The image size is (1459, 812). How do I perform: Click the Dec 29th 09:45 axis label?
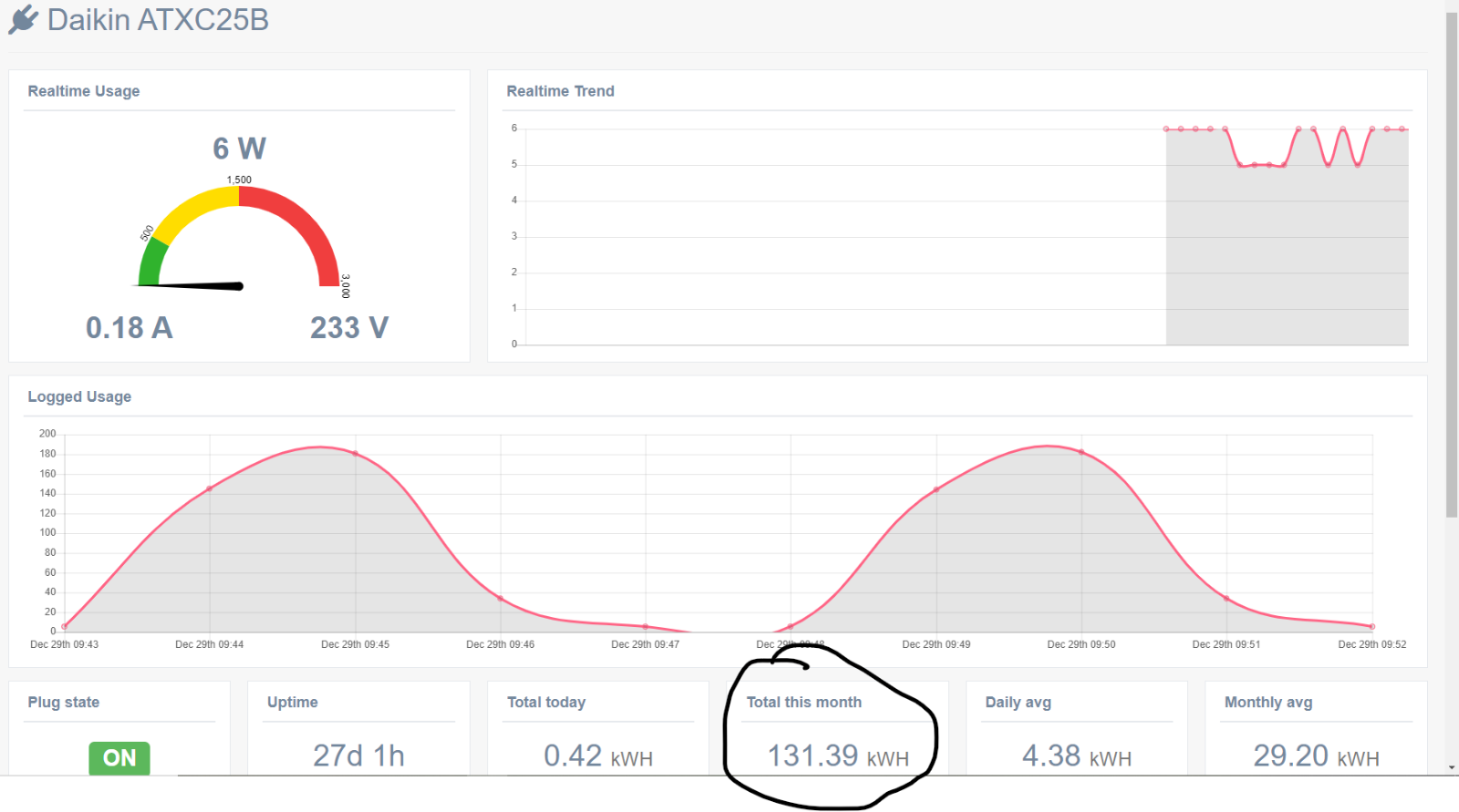(x=355, y=644)
